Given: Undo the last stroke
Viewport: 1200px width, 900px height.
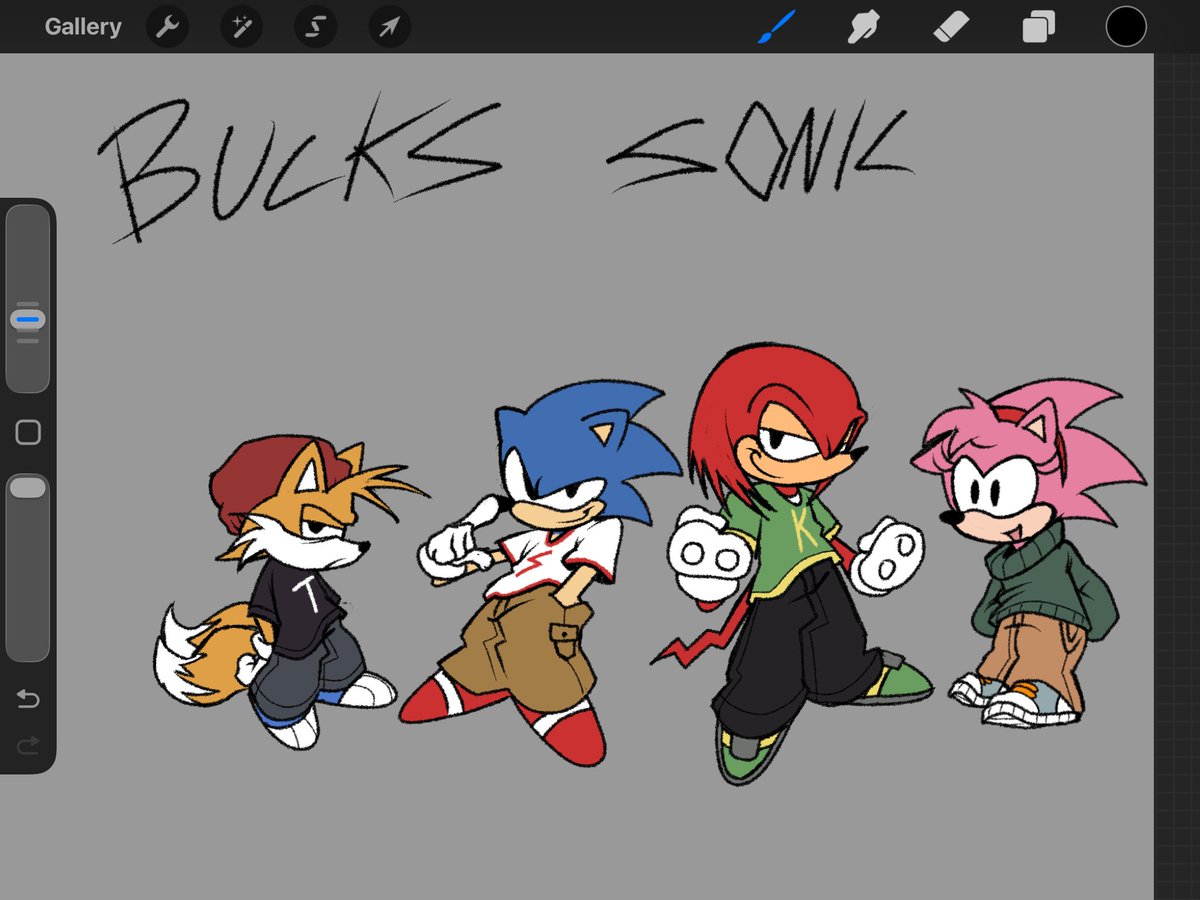Looking at the screenshot, I should [28, 699].
